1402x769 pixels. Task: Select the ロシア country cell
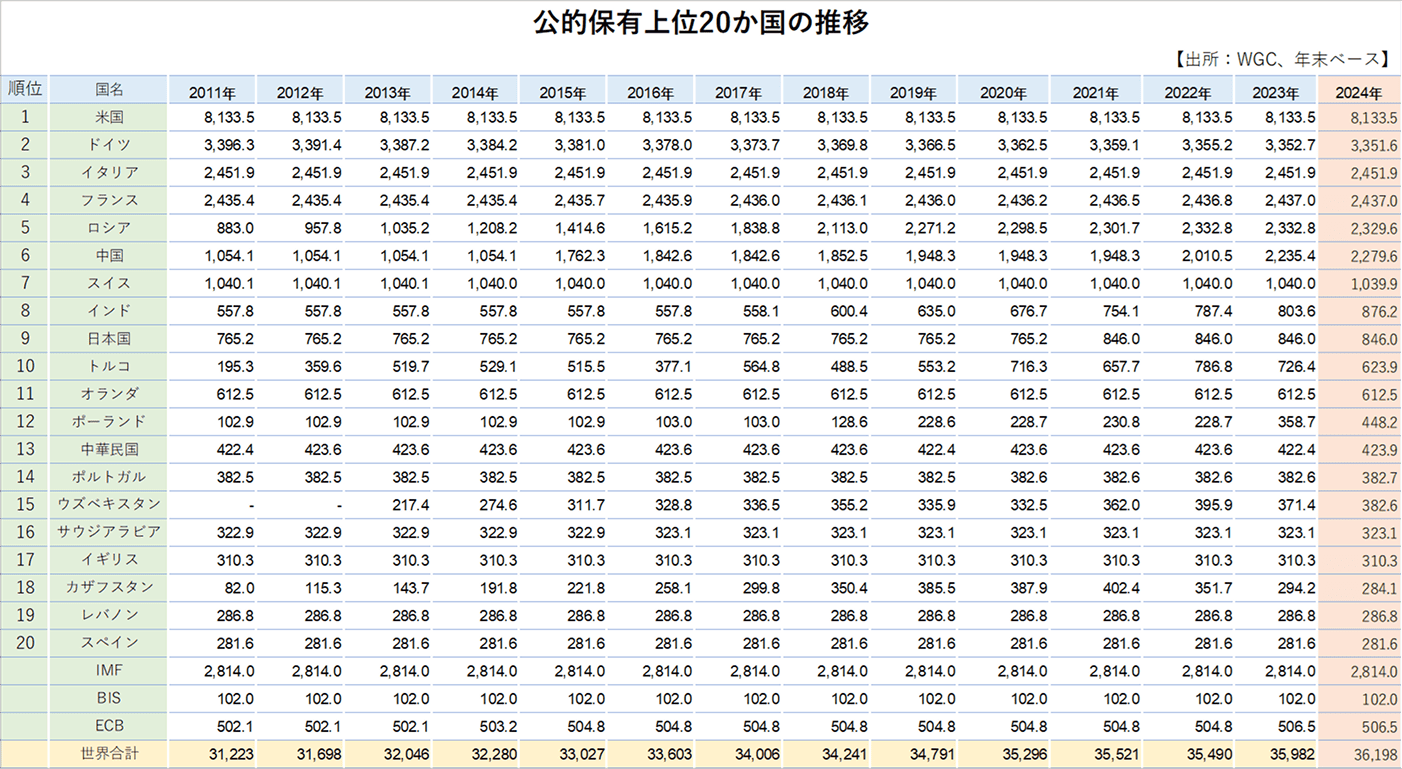click(109, 228)
